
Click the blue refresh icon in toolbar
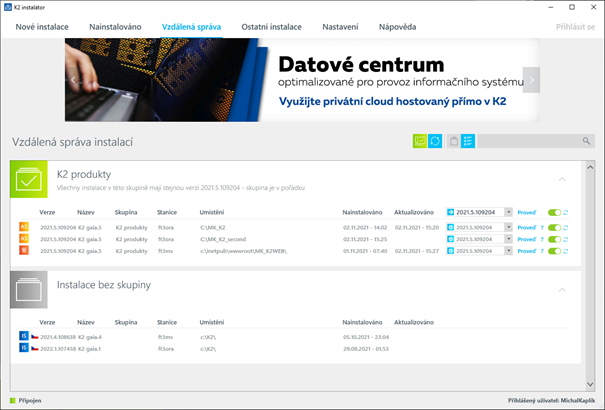point(435,141)
